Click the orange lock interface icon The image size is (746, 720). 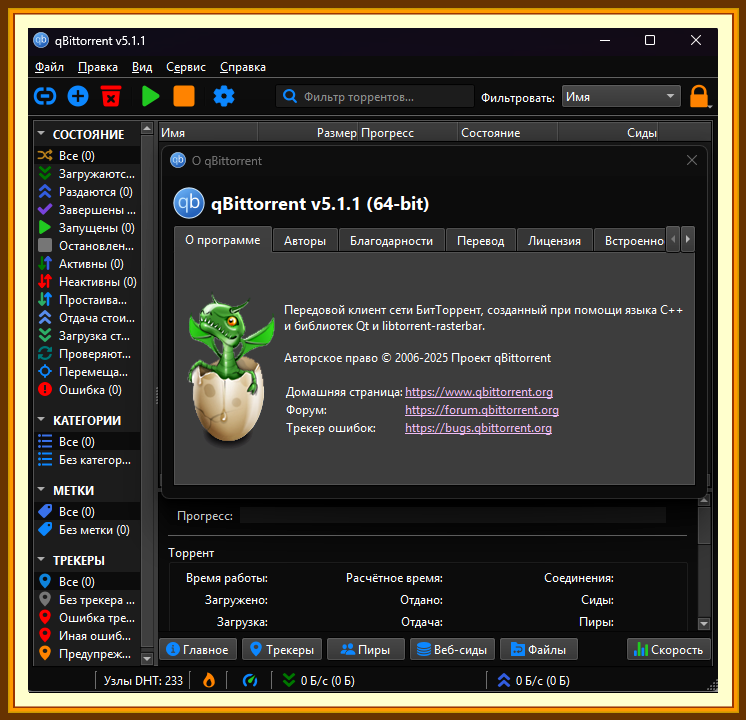coord(699,97)
